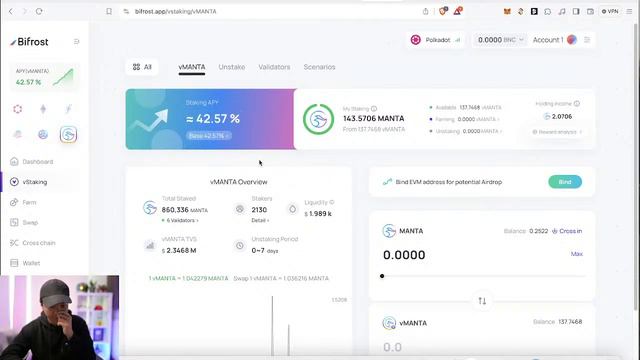Select Ethereum token icon in sidebar
This screenshot has height=360, width=640.
[43, 109]
